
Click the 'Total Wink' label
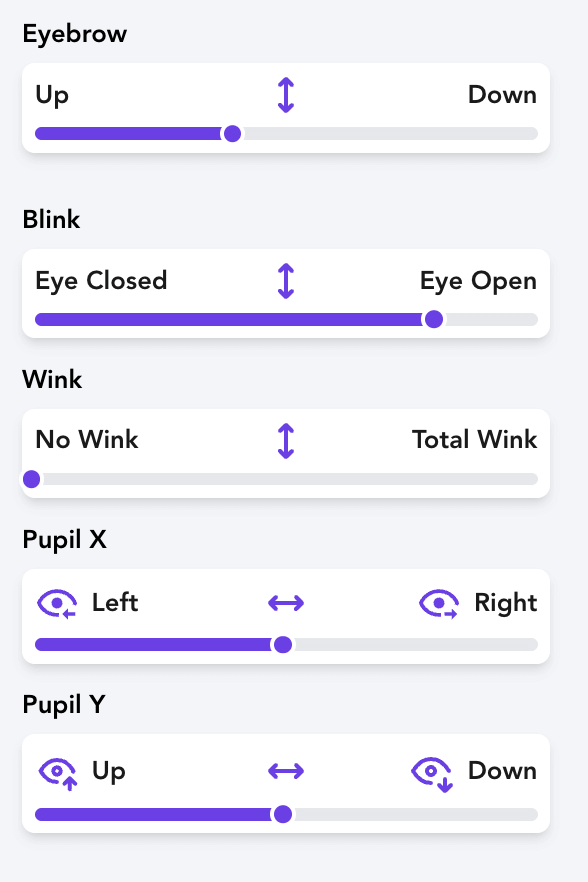click(x=474, y=439)
